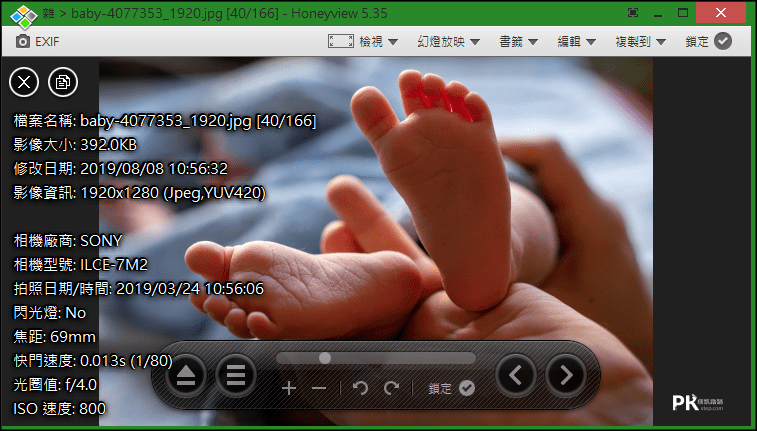Click the eject open-file button
Image resolution: width=757 pixels, height=431 pixels.
pyautogui.click(x=186, y=375)
